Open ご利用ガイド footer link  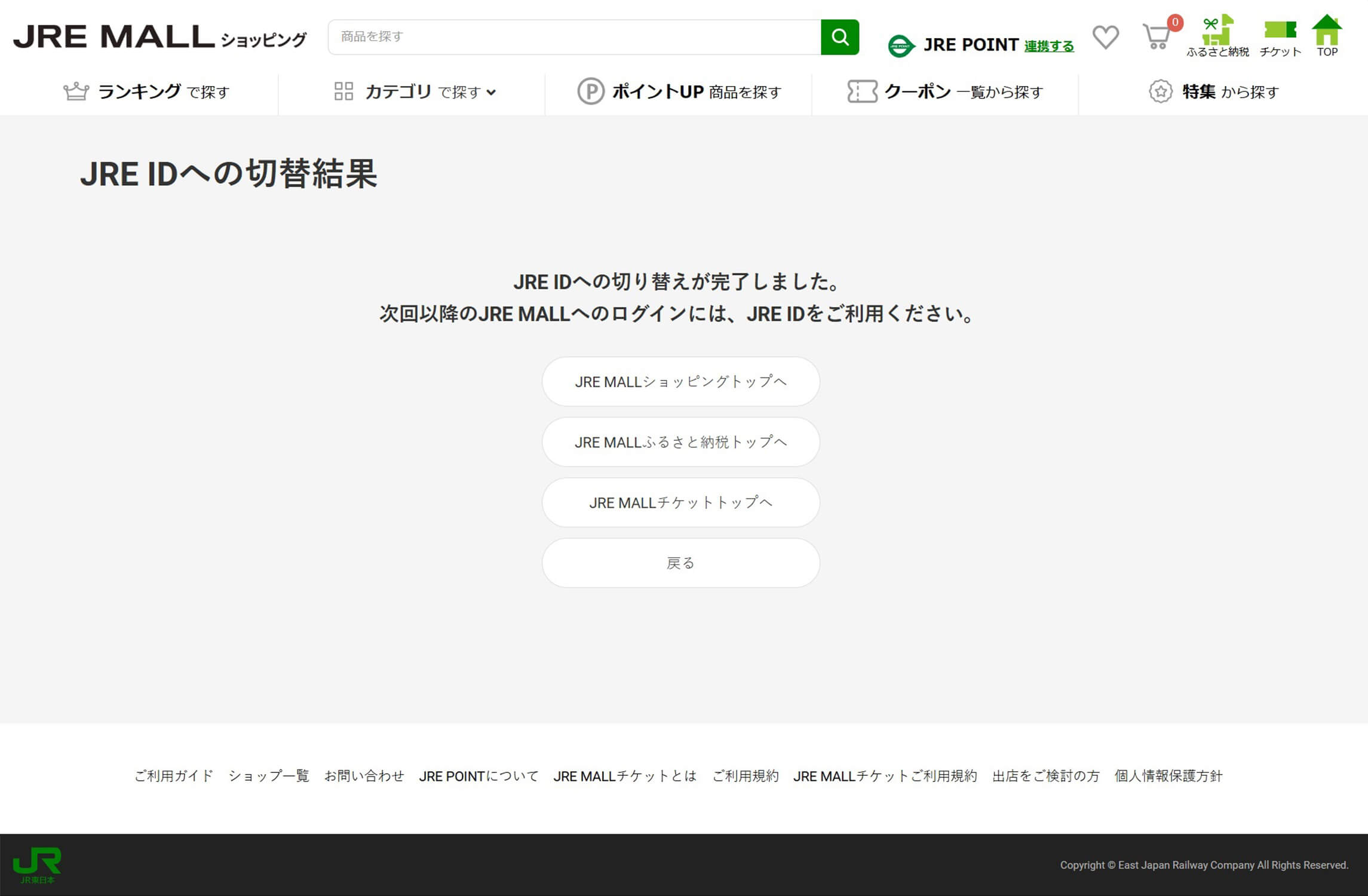pos(174,776)
